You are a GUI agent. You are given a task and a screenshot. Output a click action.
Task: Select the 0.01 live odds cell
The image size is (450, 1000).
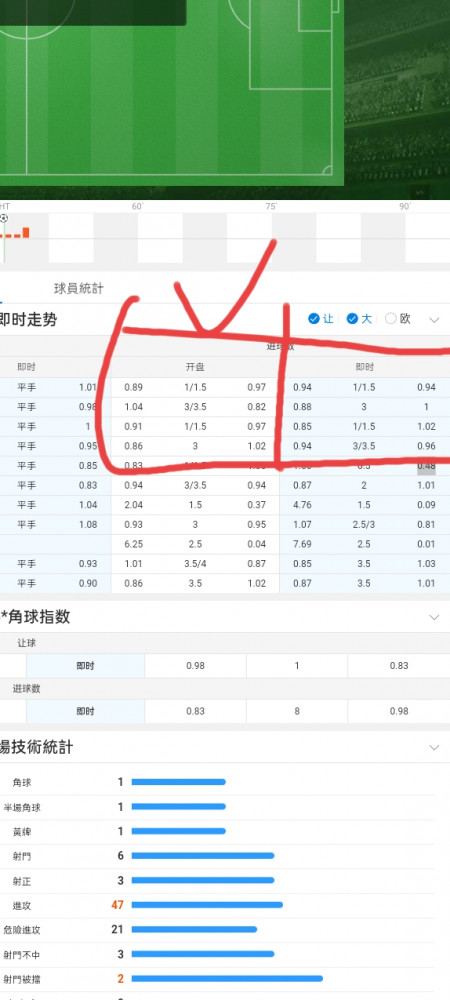[426, 545]
